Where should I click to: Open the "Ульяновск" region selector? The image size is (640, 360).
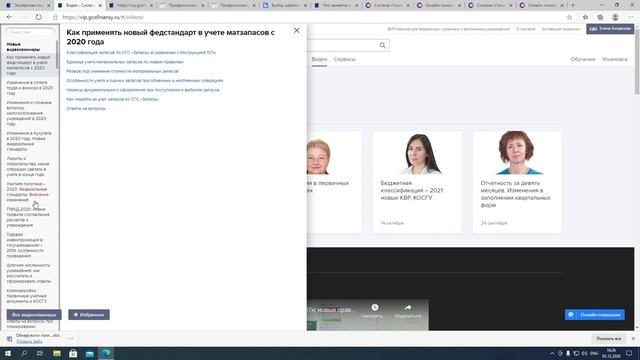pyautogui.click(x=614, y=59)
